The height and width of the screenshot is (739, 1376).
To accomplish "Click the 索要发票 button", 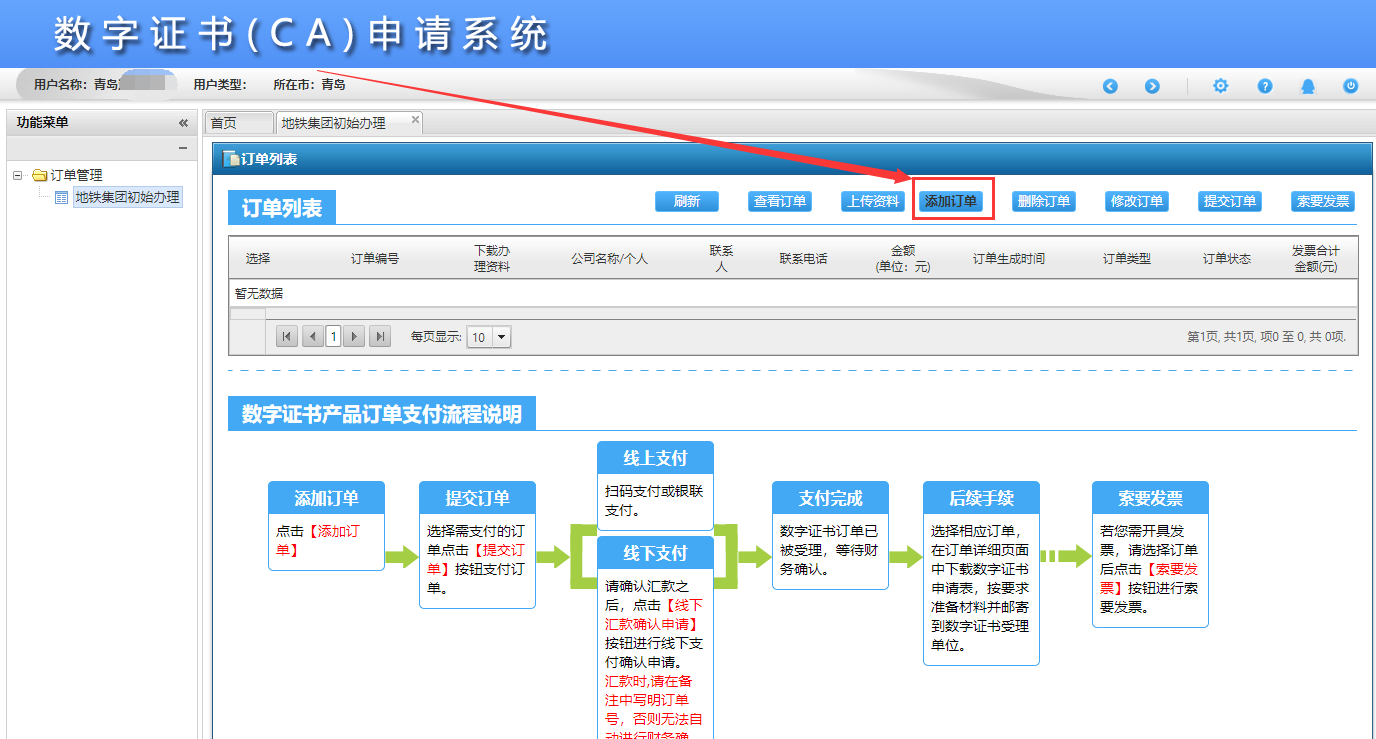I will pyautogui.click(x=1322, y=201).
